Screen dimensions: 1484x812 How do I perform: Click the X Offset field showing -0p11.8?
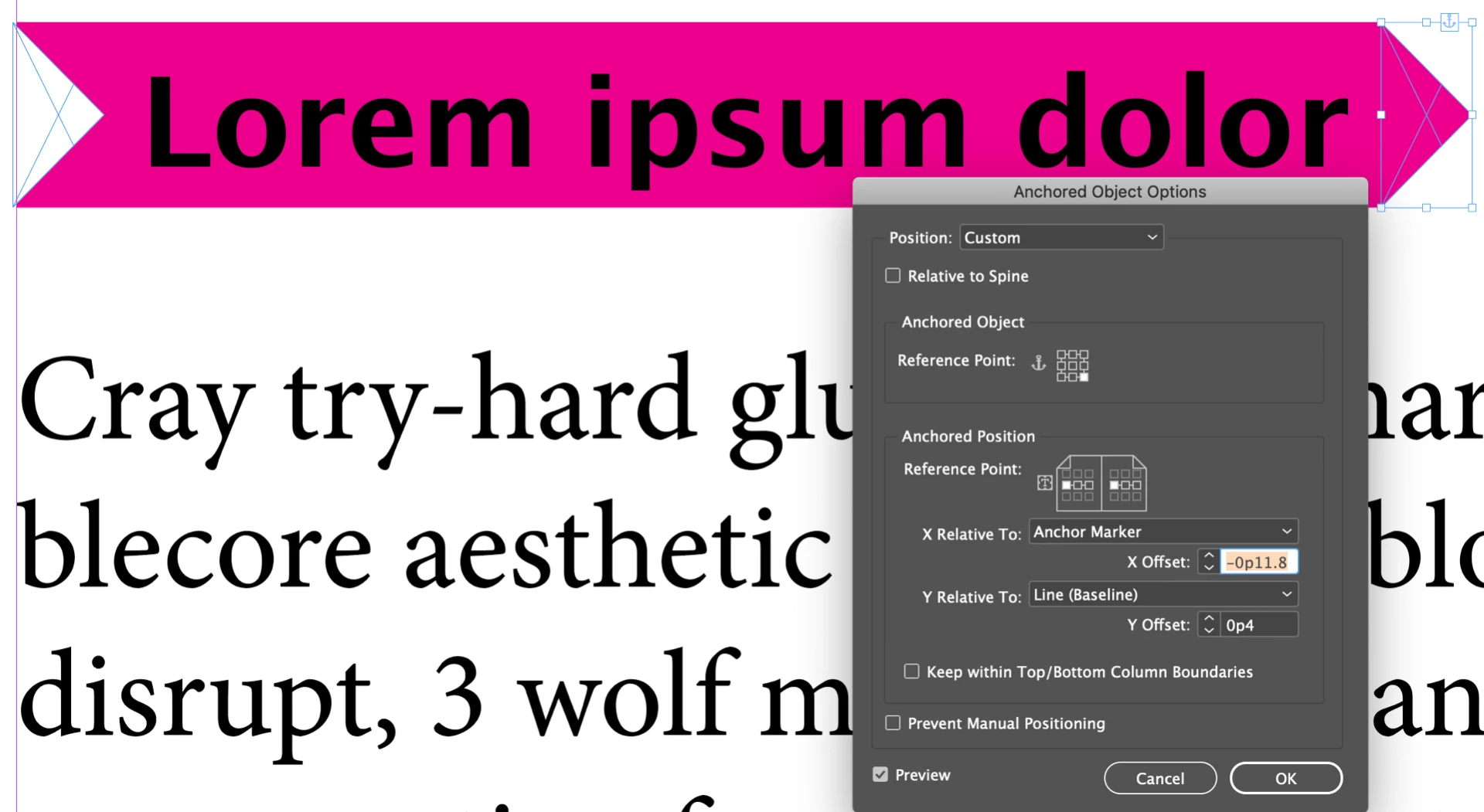click(1259, 562)
